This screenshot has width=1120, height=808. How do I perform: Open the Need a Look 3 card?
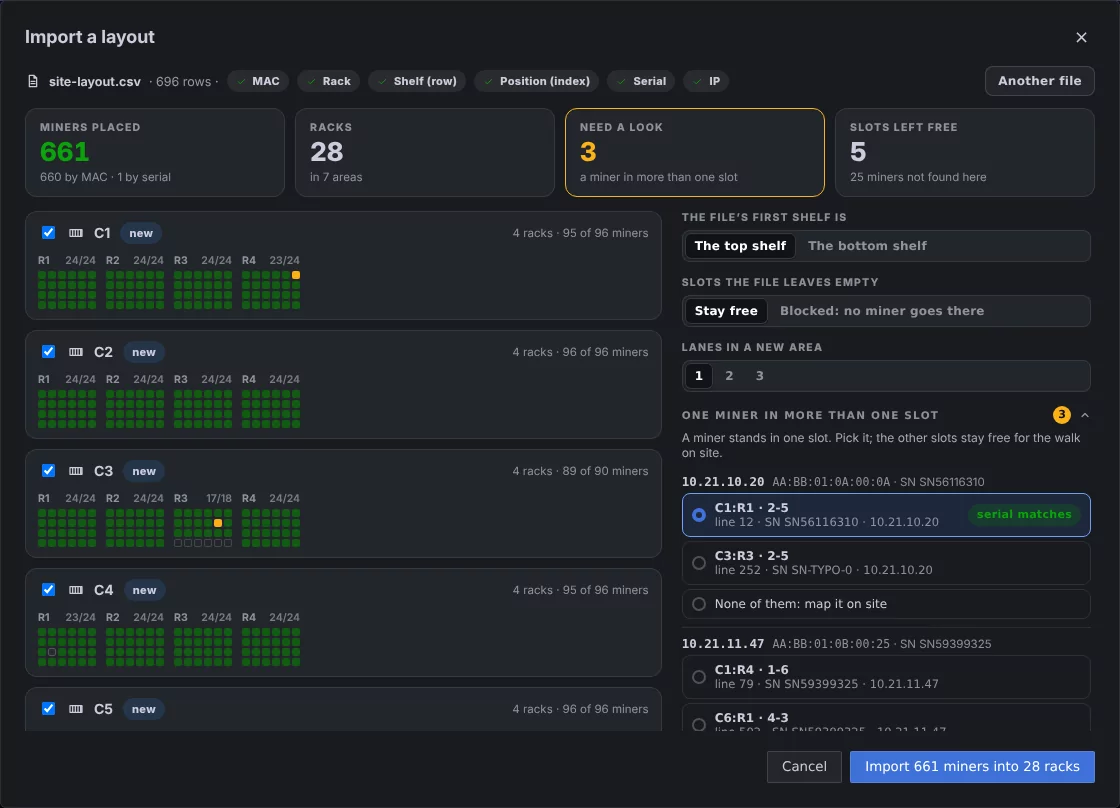[695, 152]
